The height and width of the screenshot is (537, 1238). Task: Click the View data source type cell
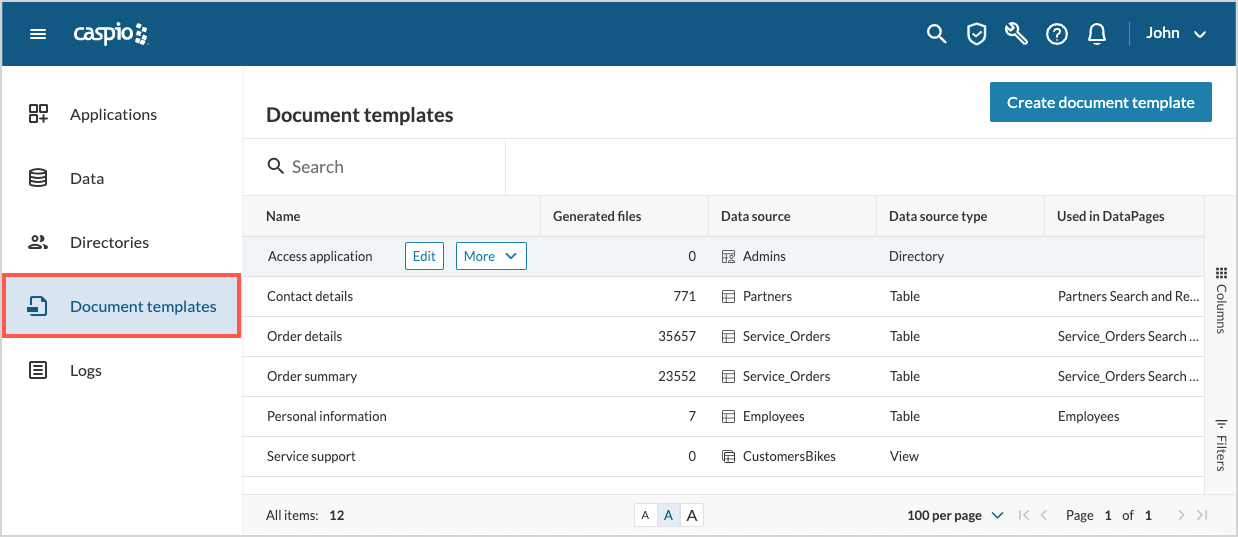(x=904, y=456)
